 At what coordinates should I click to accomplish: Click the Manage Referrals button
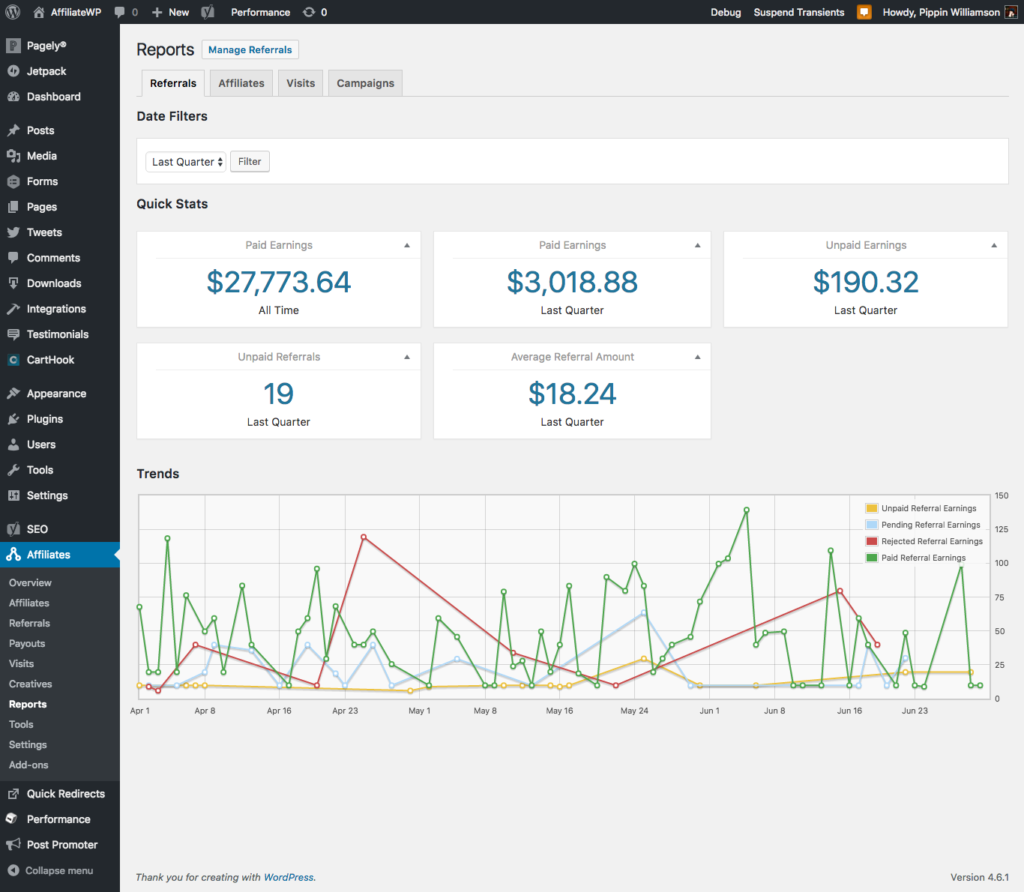(x=250, y=50)
